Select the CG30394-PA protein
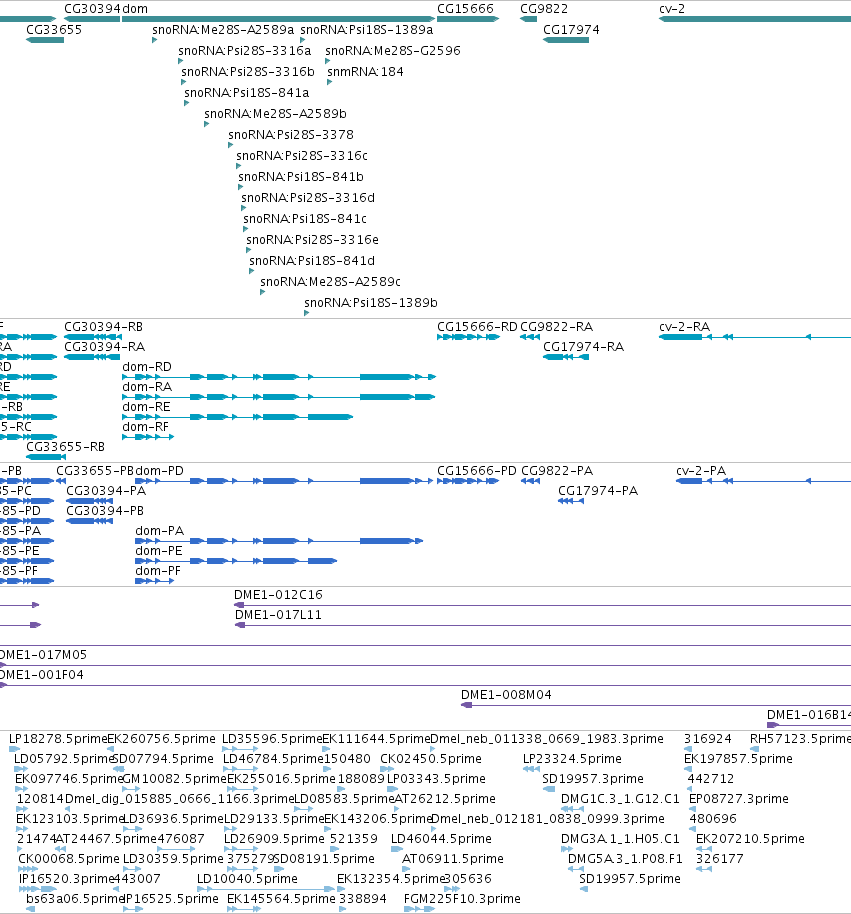Viewport: 851px width, 914px height. tap(89, 501)
